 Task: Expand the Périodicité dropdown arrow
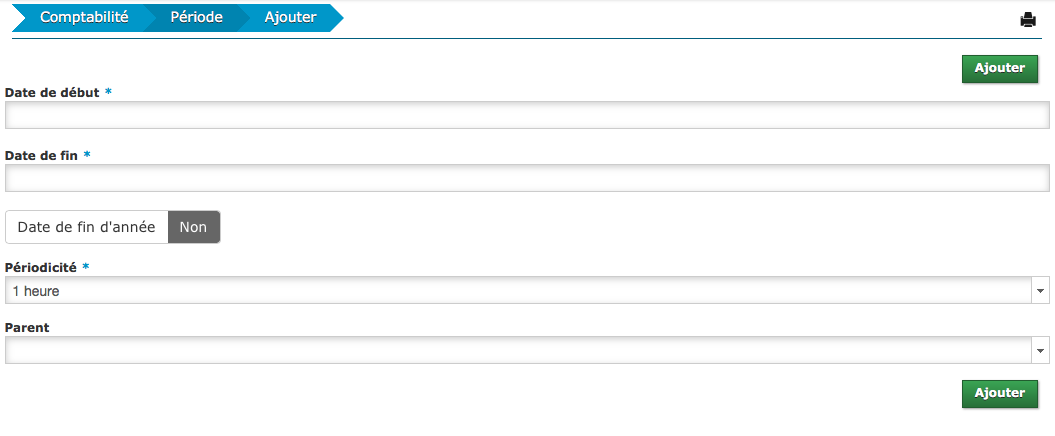point(1040,290)
